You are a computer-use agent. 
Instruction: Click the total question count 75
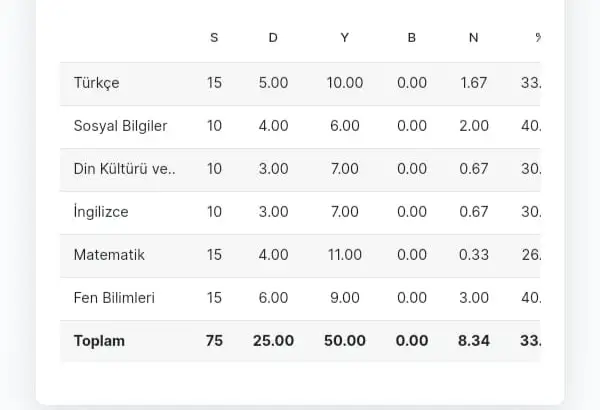point(214,341)
